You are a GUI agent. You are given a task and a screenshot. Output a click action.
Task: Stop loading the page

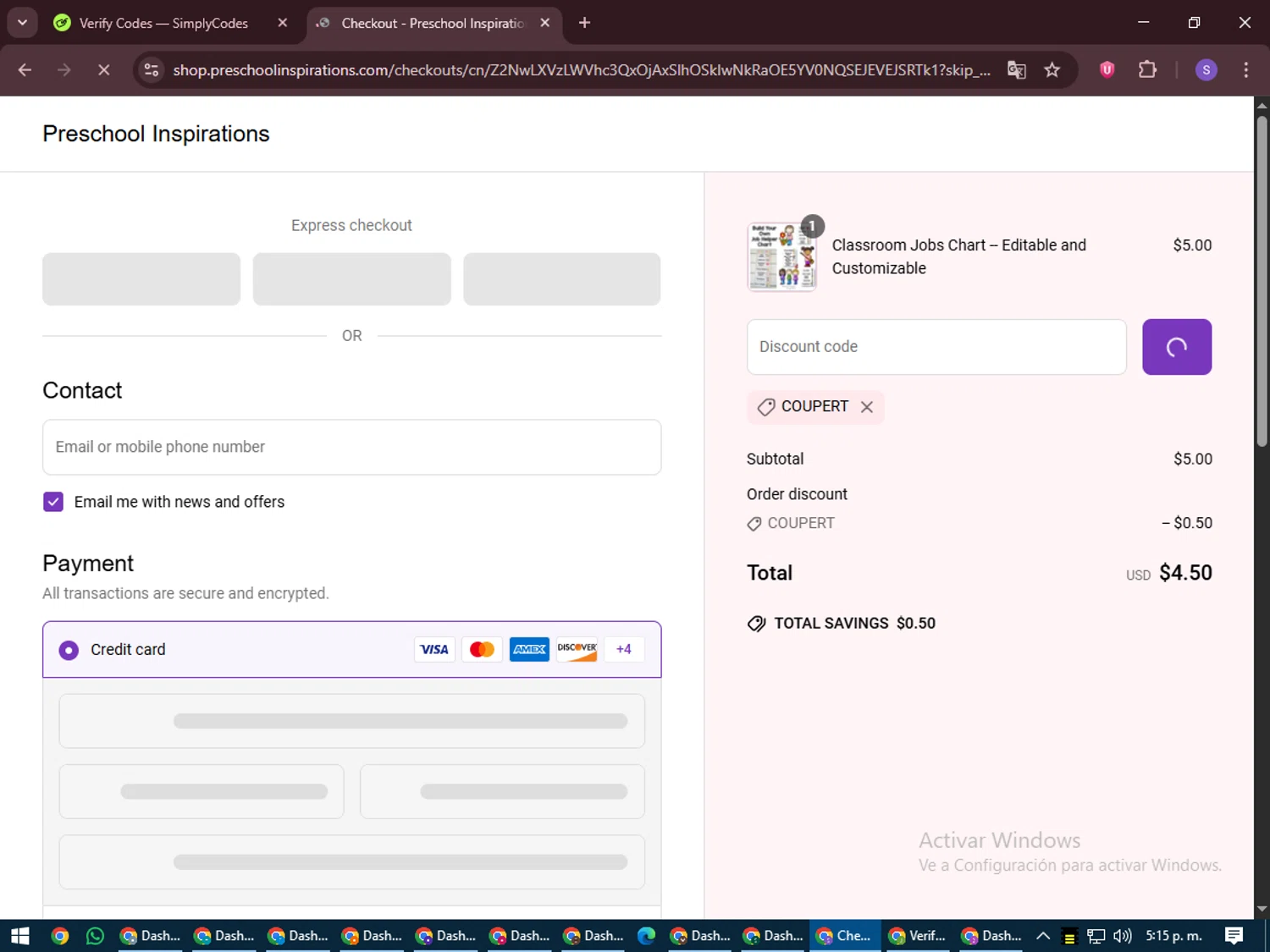click(x=104, y=70)
